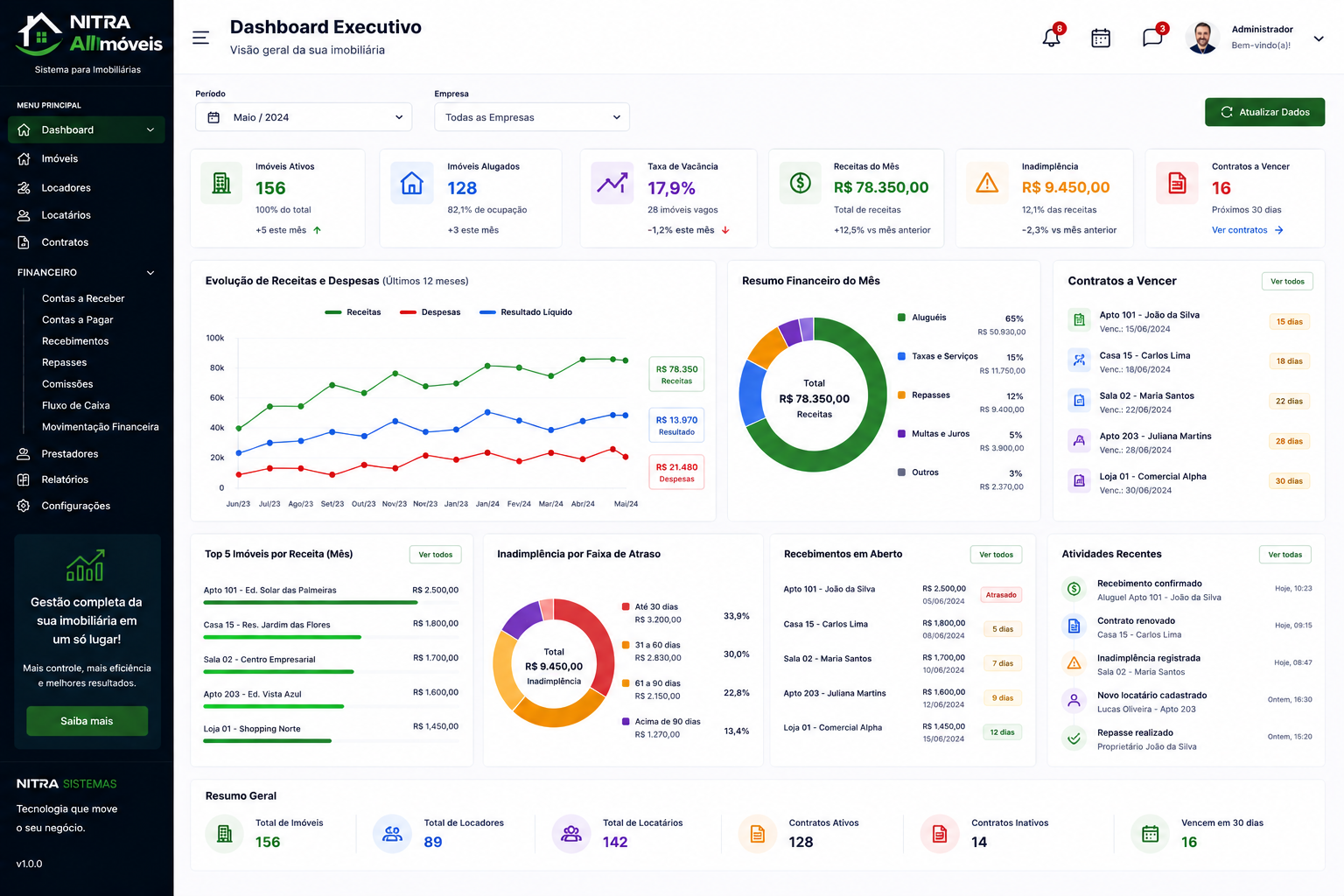Click the Inadimplência warning triangle icon
Screen dimensions: 1344x896
tap(987, 183)
